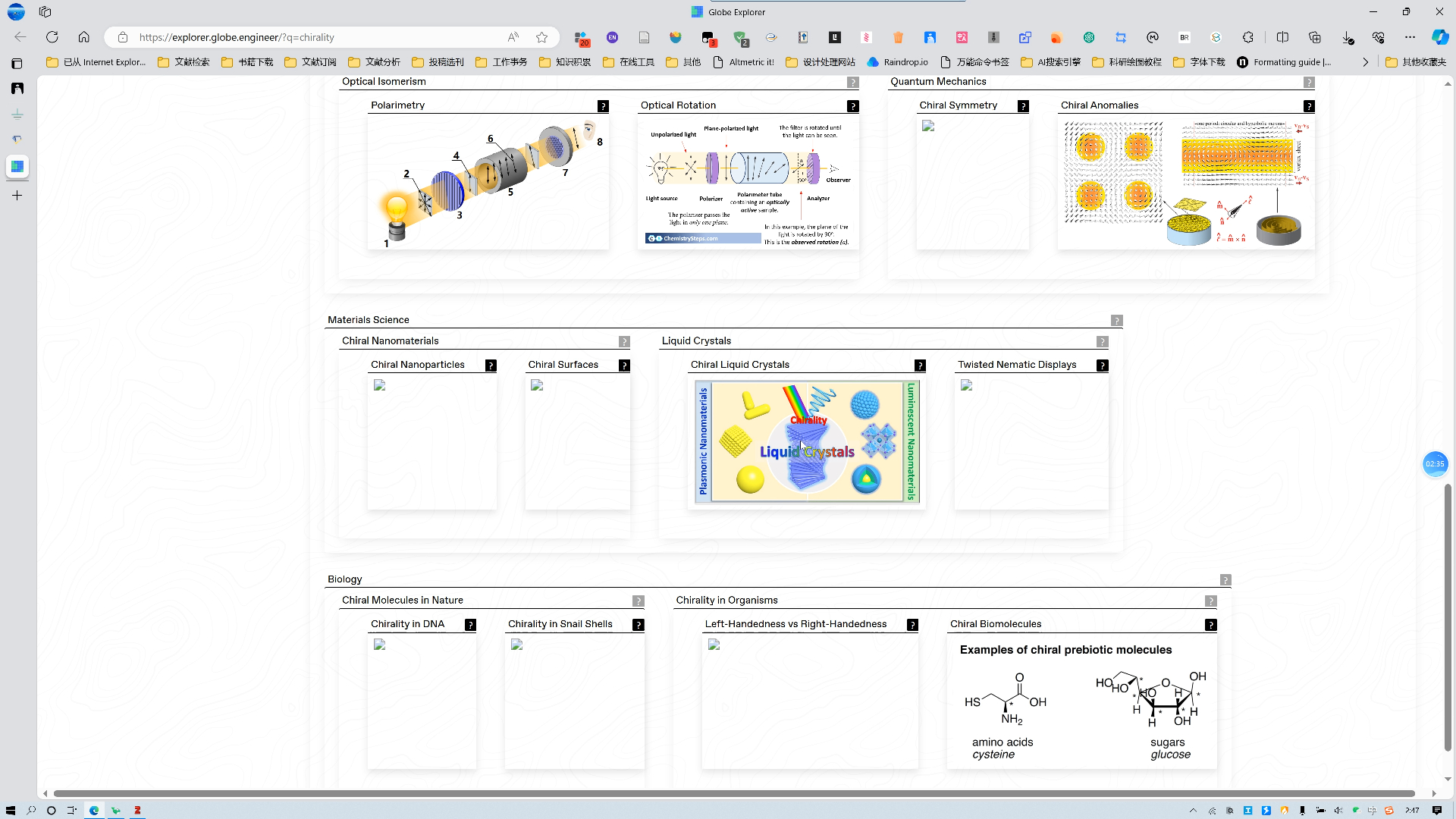Open help icon beside Polarimetry
The height and width of the screenshot is (819, 1456).
603,106
